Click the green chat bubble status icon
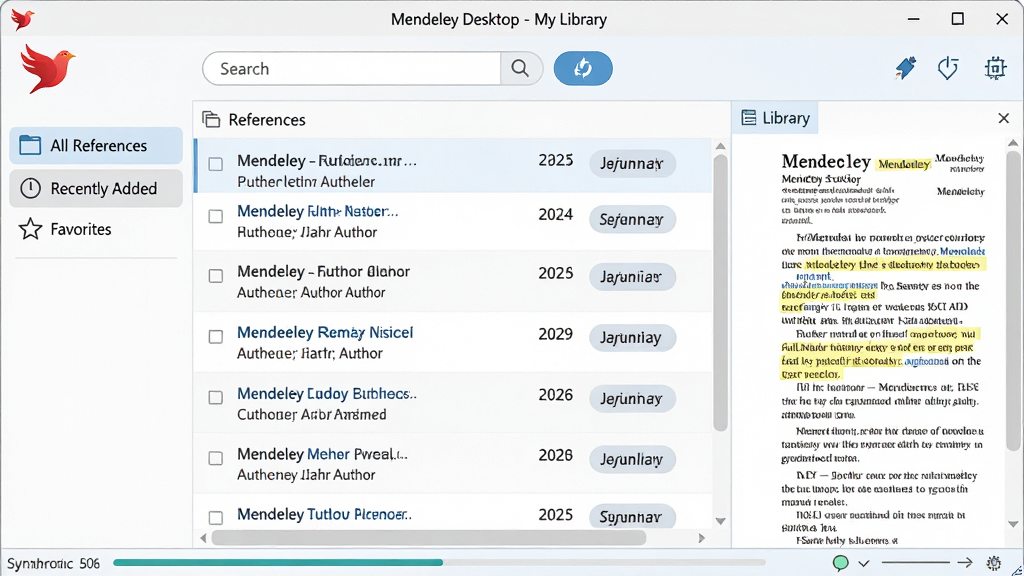 (x=840, y=562)
